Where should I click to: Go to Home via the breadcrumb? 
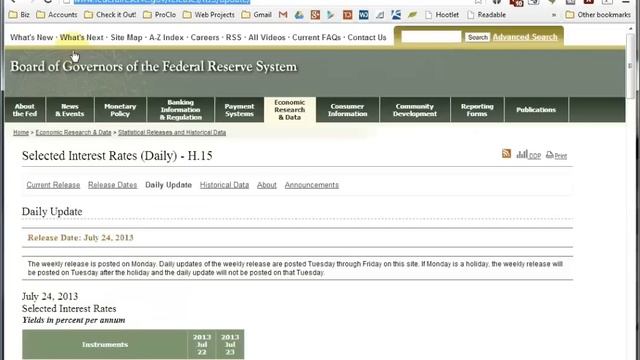pyautogui.click(x=21, y=133)
